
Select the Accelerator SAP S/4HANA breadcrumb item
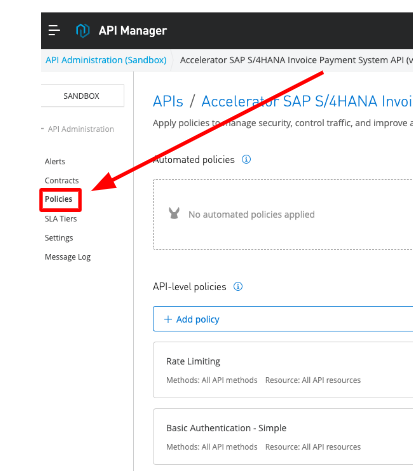pyautogui.click(x=296, y=60)
